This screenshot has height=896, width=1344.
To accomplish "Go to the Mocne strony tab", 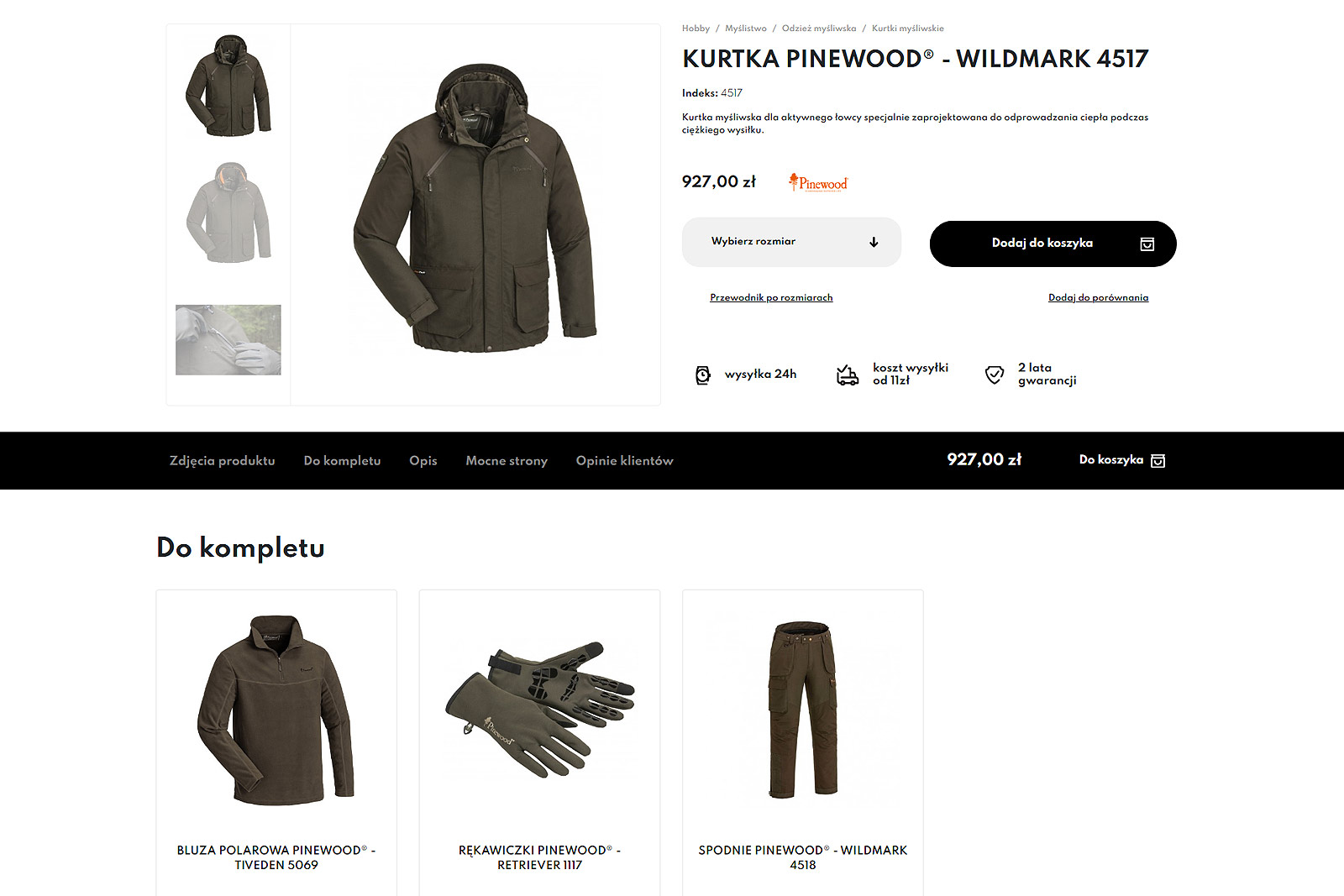I will (x=507, y=460).
